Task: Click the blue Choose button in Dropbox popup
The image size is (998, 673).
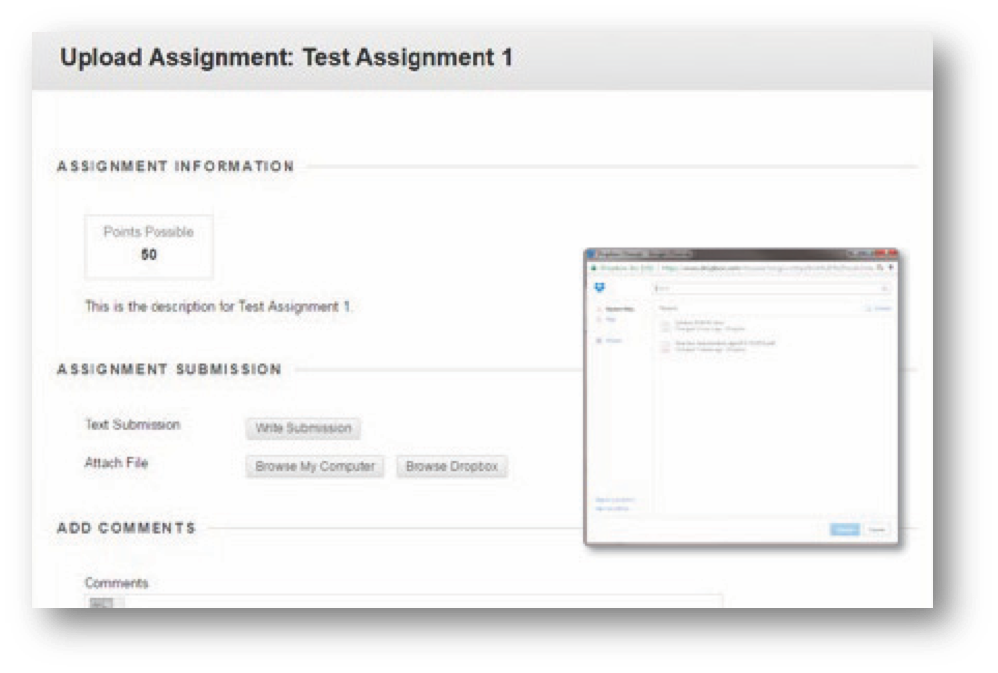Action: [x=844, y=529]
